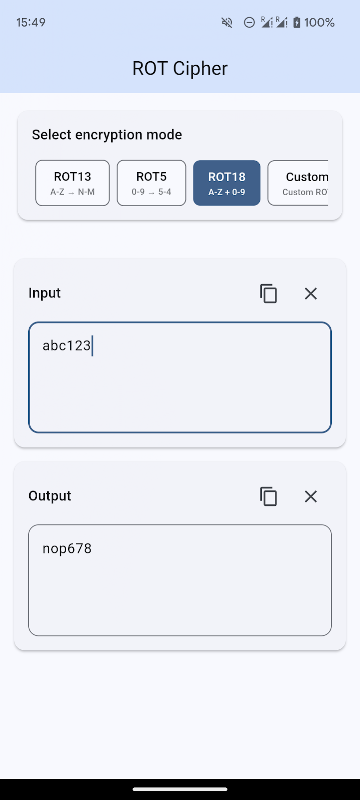Tap the first mobile signal strength icon

266,22
